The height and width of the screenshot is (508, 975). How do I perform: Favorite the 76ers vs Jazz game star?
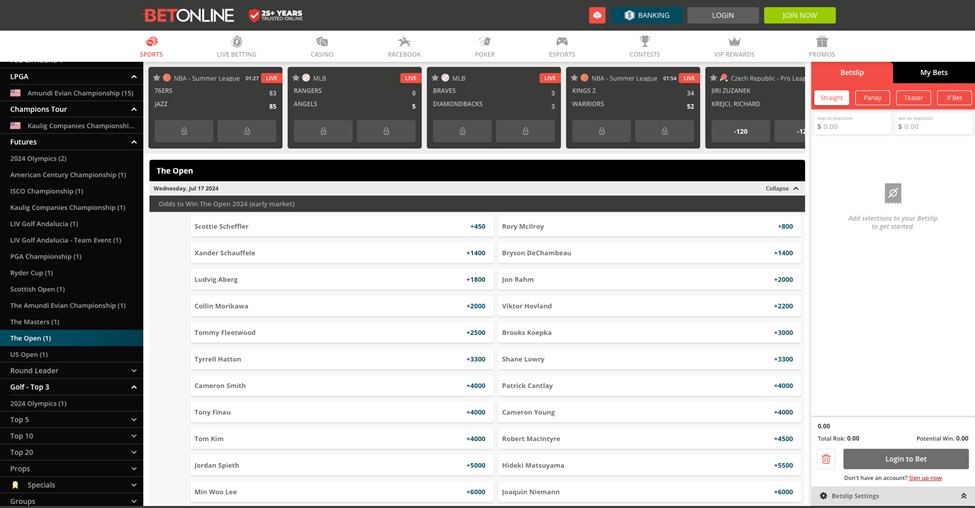(156, 77)
